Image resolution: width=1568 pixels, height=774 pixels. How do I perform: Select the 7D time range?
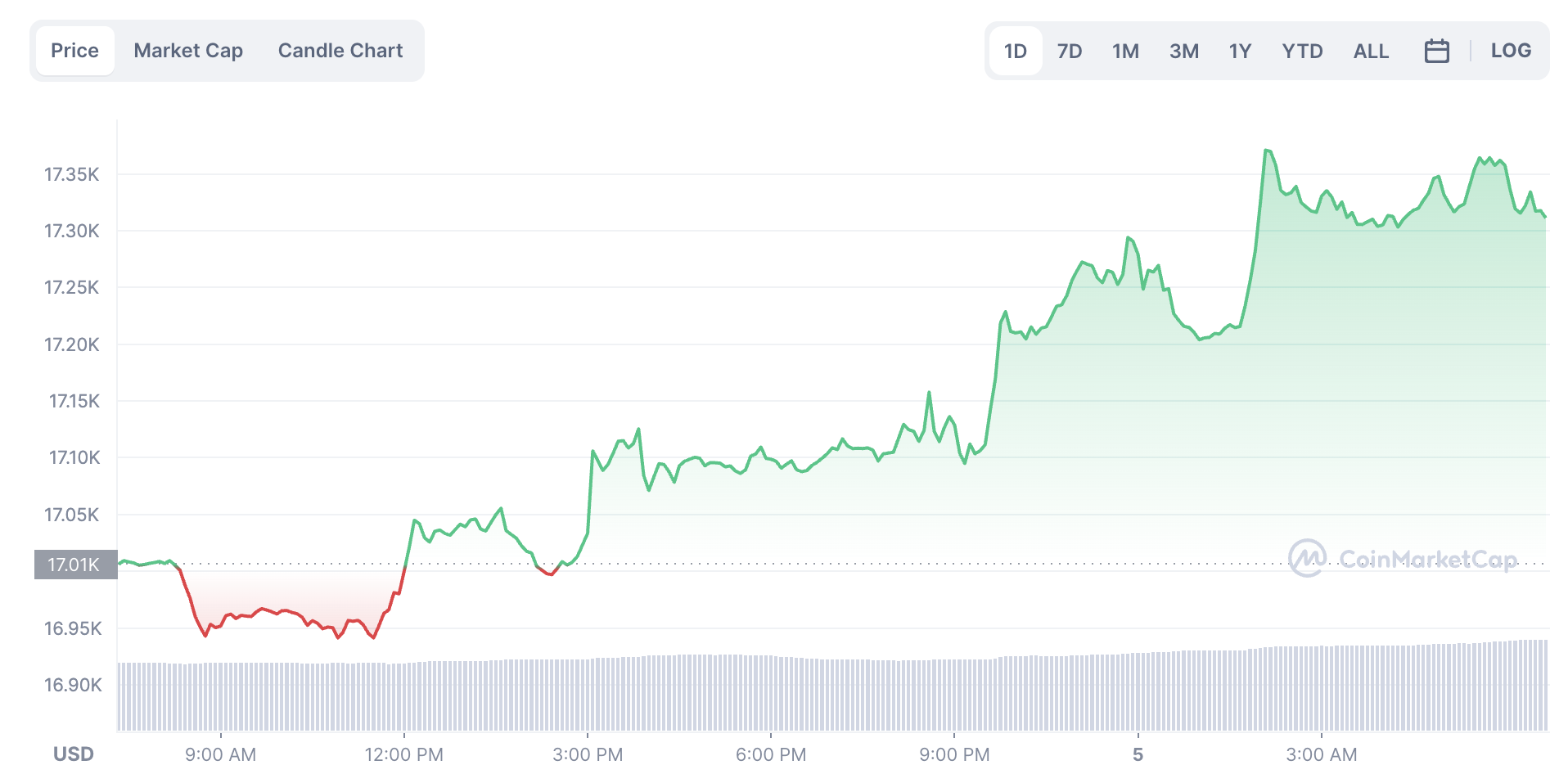point(1070,50)
